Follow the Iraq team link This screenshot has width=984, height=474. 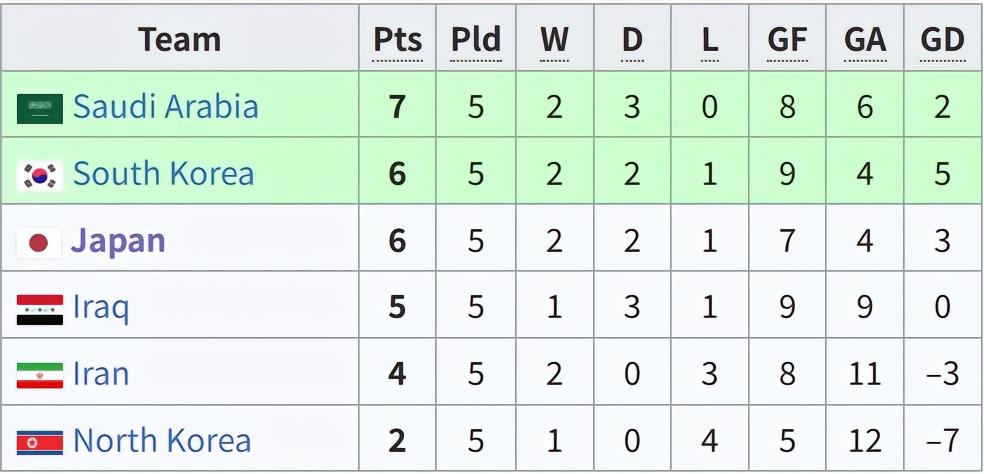point(101,308)
